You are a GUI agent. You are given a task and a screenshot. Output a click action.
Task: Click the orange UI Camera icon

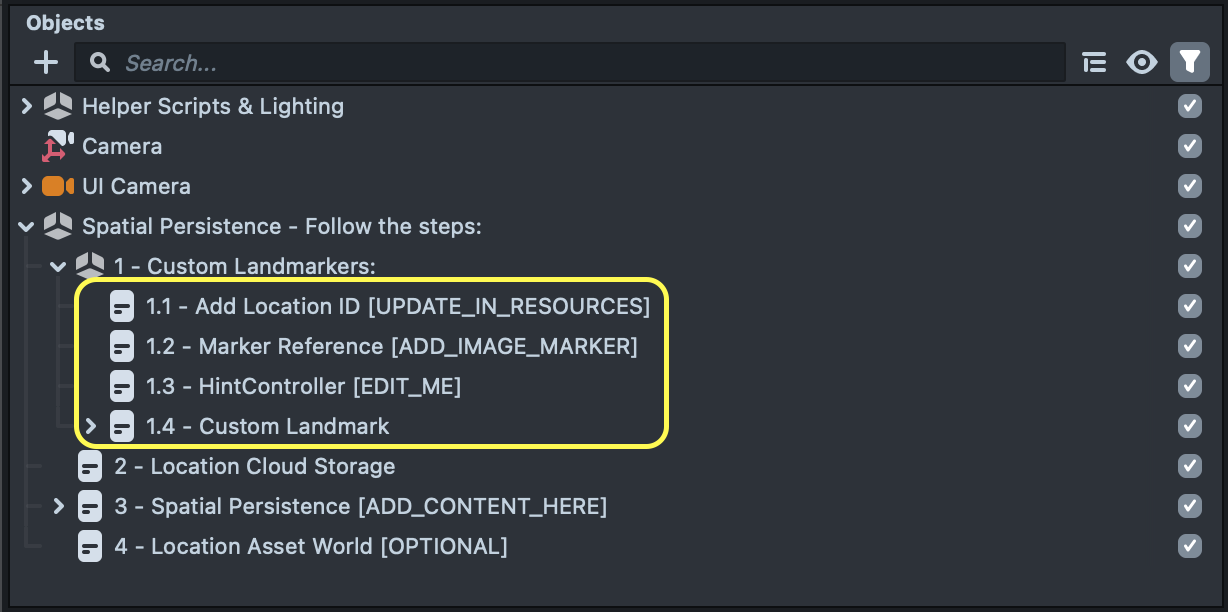[58, 187]
